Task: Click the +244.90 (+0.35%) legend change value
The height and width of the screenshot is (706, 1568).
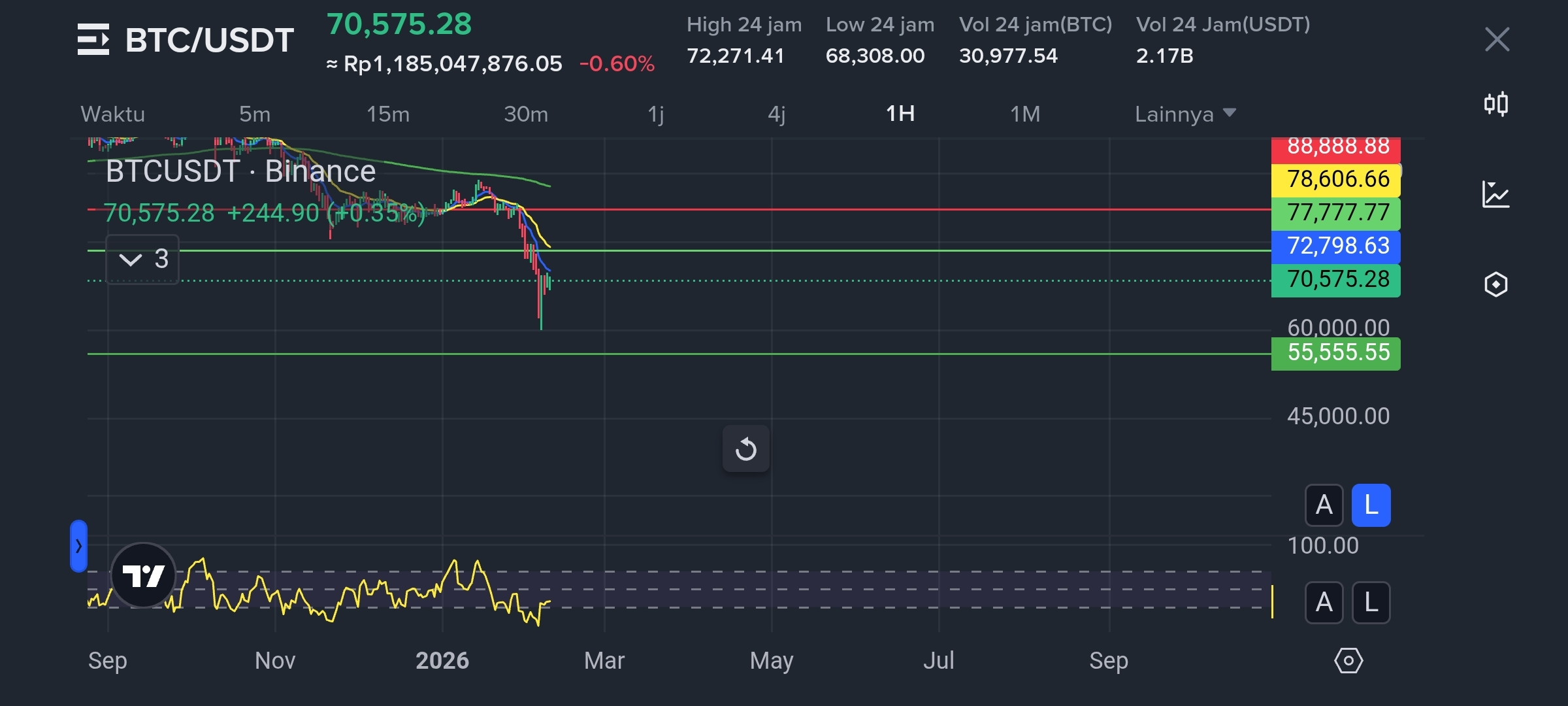Action: tap(327, 213)
